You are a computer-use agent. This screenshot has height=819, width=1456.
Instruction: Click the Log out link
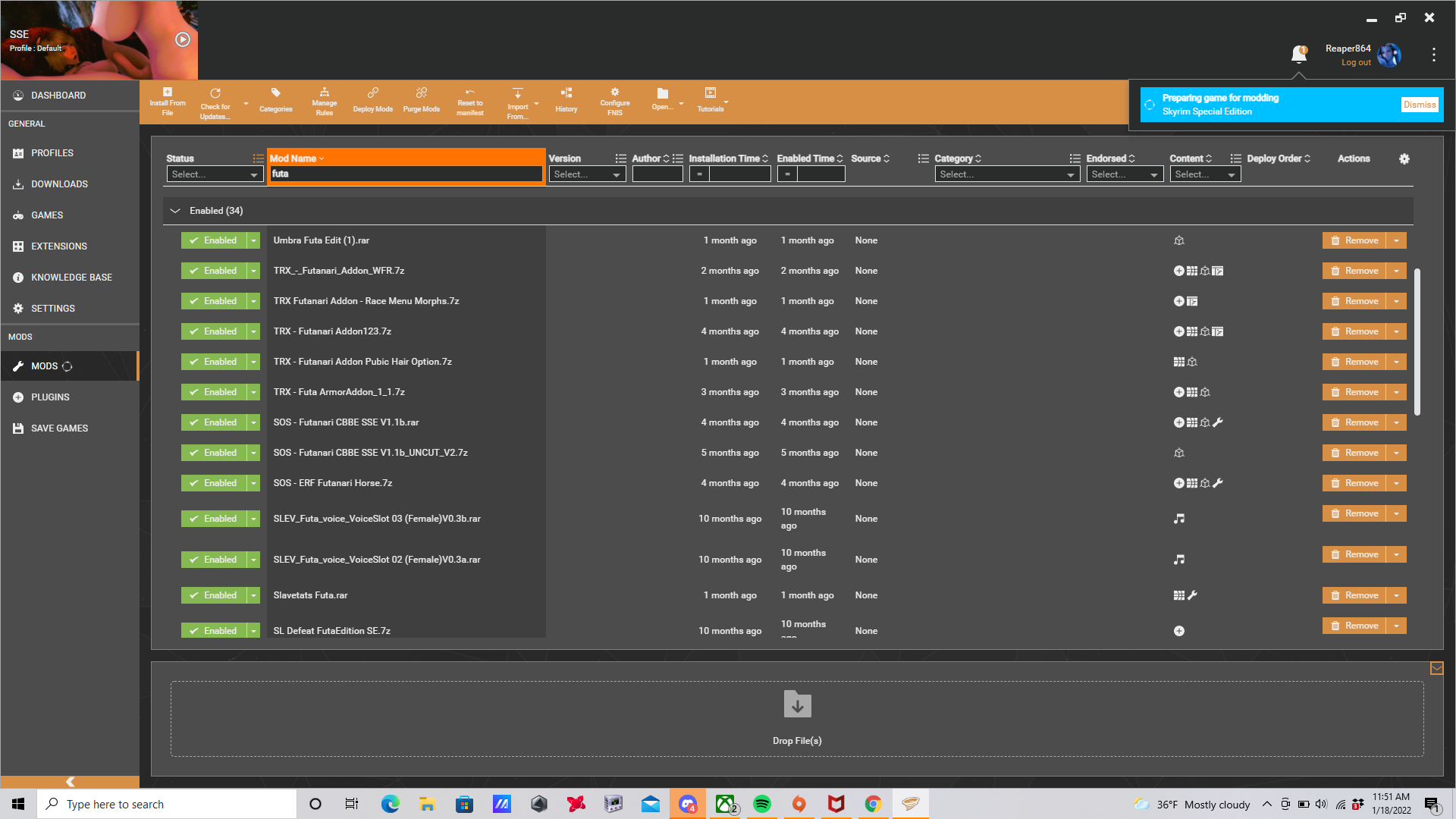[x=1356, y=62]
